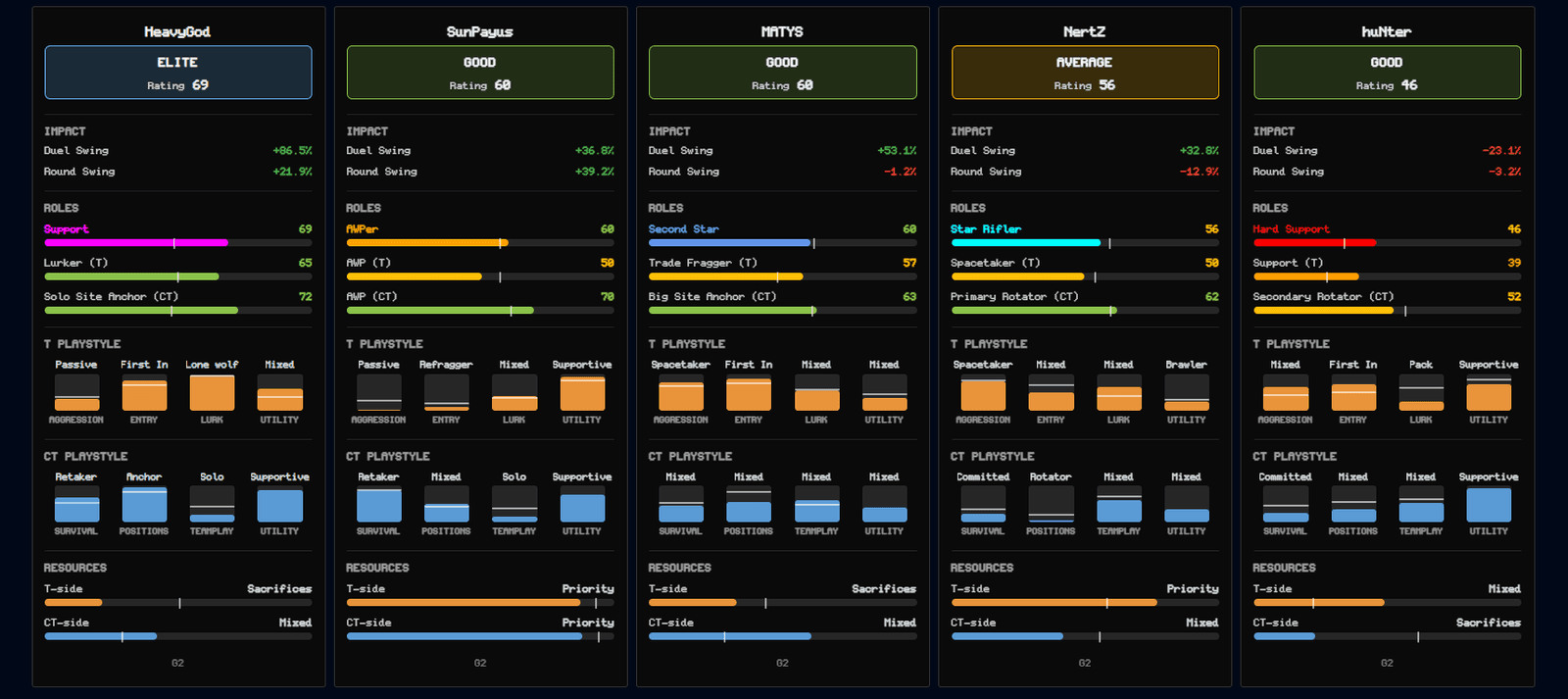Click NertZ's Rotator POSITIONS CT bar
The image size is (1568, 699).
pos(1052,505)
